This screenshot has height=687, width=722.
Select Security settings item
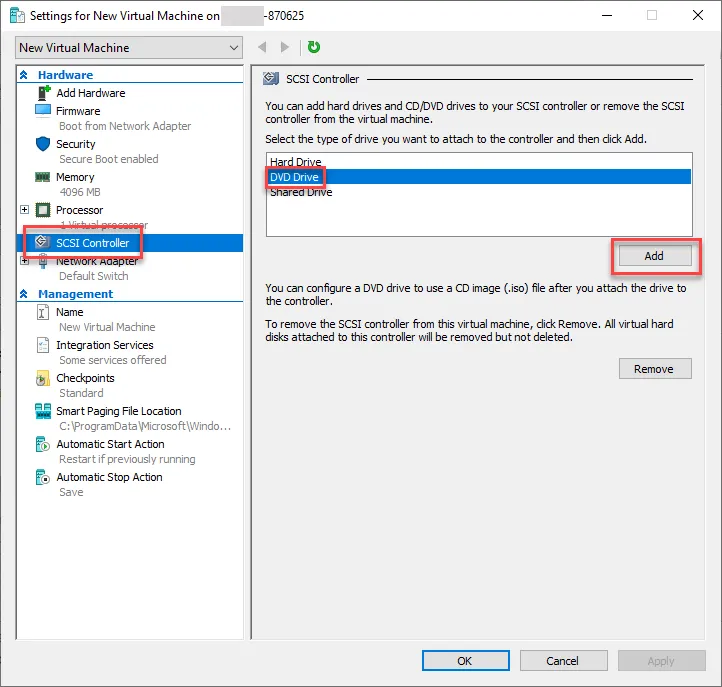click(76, 144)
